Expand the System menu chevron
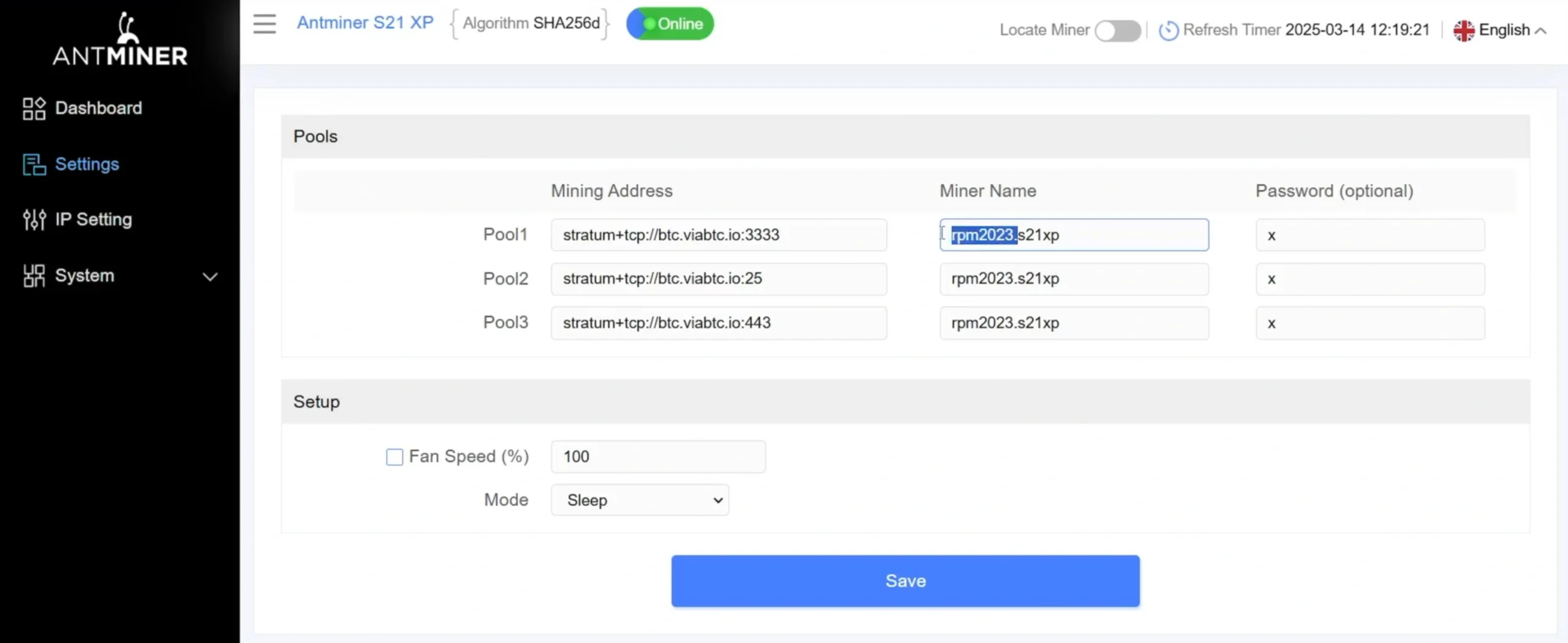1568x643 pixels. [210, 277]
